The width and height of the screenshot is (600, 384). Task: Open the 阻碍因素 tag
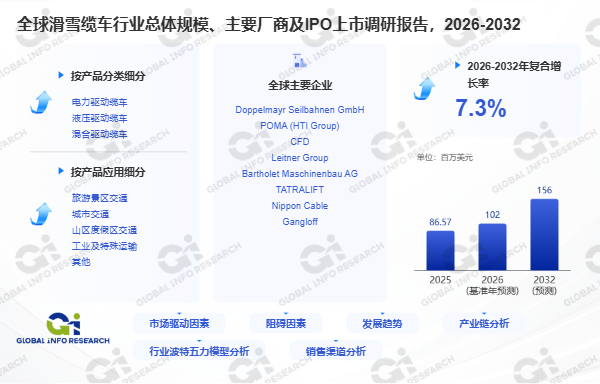click(286, 324)
